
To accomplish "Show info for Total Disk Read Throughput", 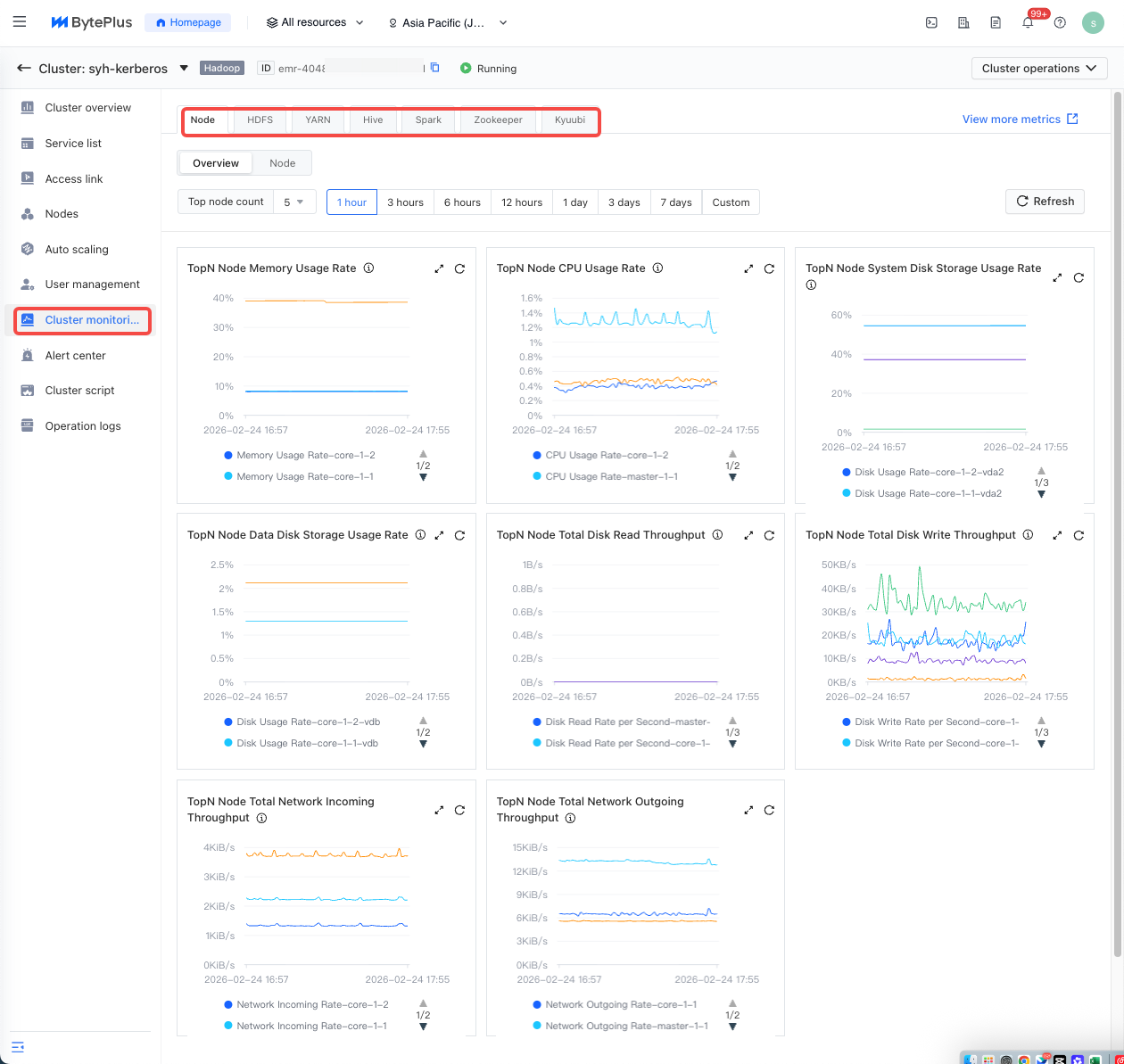I will (x=717, y=535).
